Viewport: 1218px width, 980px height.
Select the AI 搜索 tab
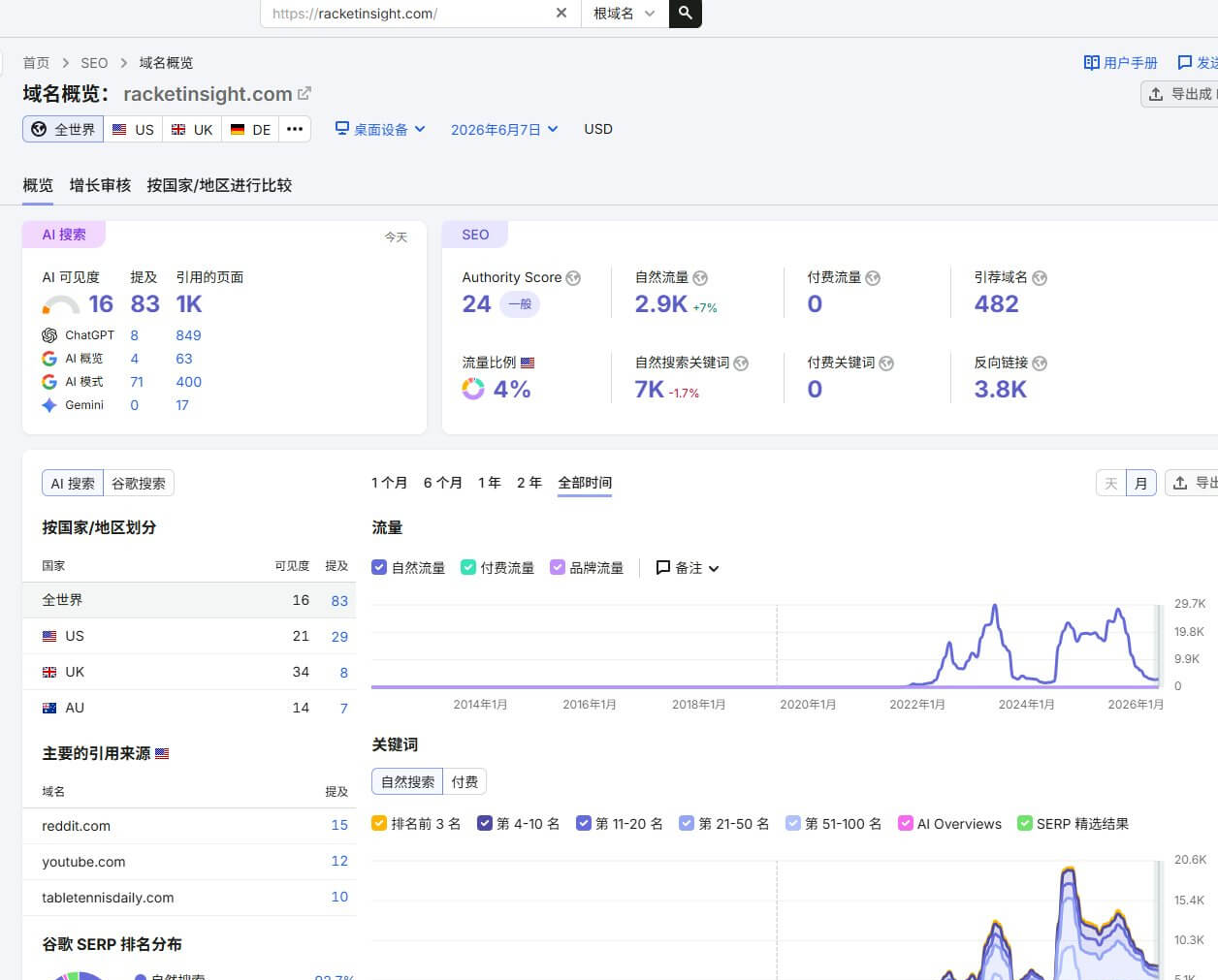[x=73, y=483]
